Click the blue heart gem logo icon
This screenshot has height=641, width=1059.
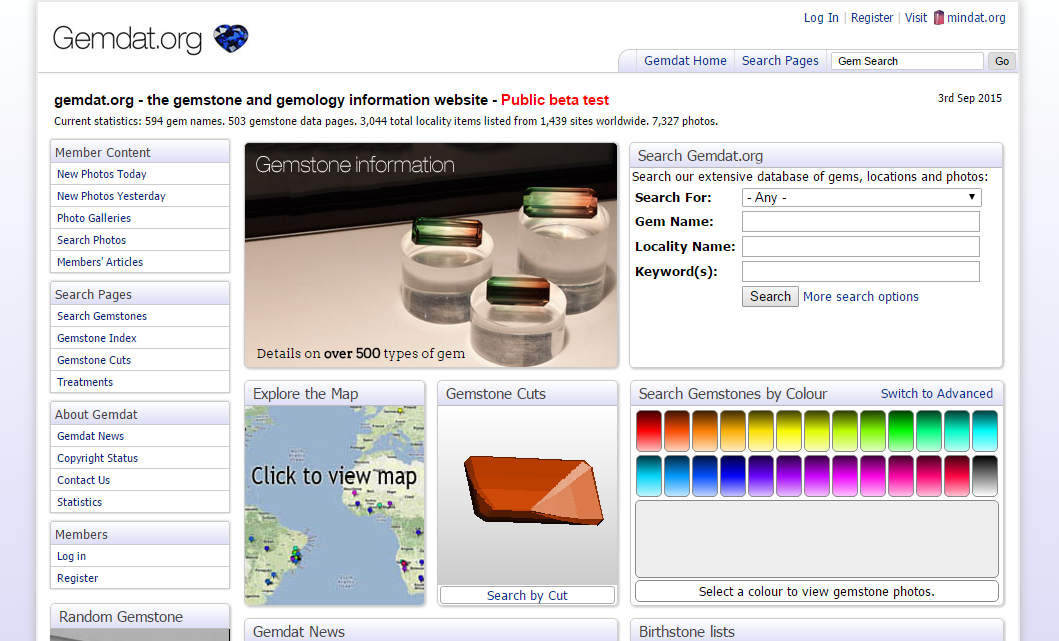pyautogui.click(x=231, y=39)
